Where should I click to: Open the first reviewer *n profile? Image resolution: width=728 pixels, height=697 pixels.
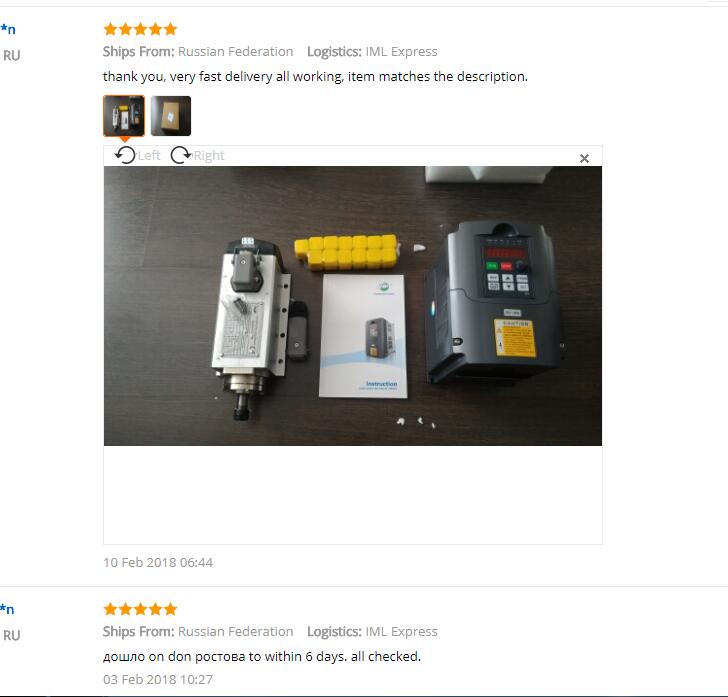(x=8, y=29)
